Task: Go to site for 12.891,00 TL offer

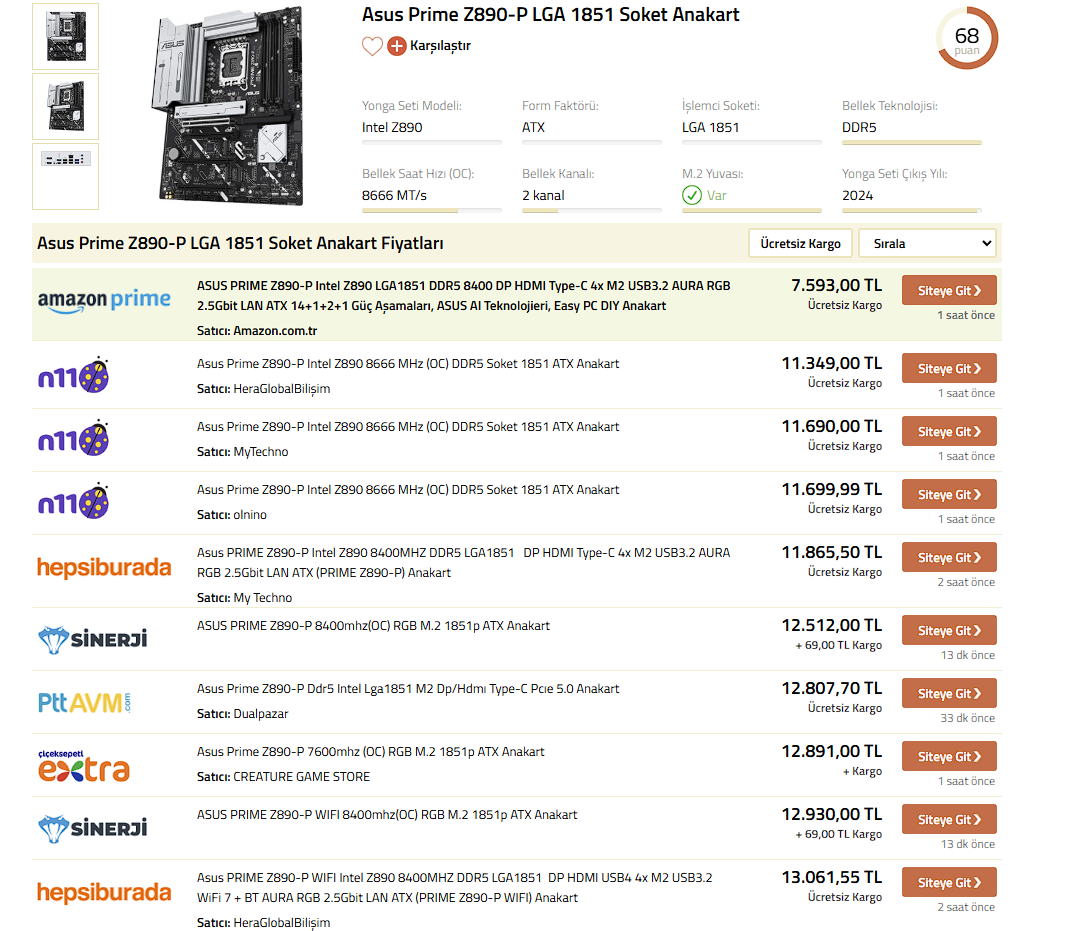Action: [949, 756]
